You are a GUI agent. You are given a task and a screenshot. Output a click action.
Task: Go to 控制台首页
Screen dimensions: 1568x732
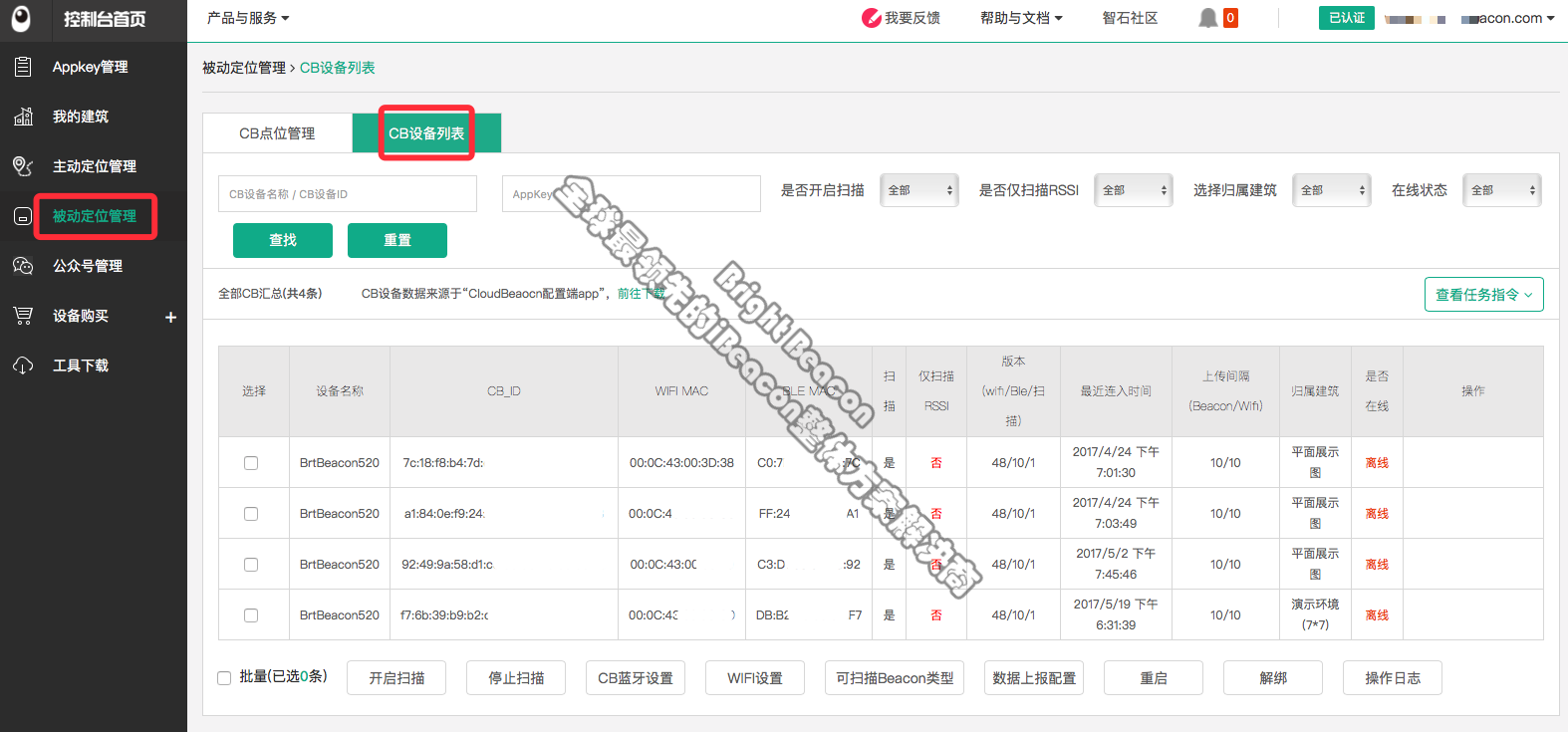point(105,19)
